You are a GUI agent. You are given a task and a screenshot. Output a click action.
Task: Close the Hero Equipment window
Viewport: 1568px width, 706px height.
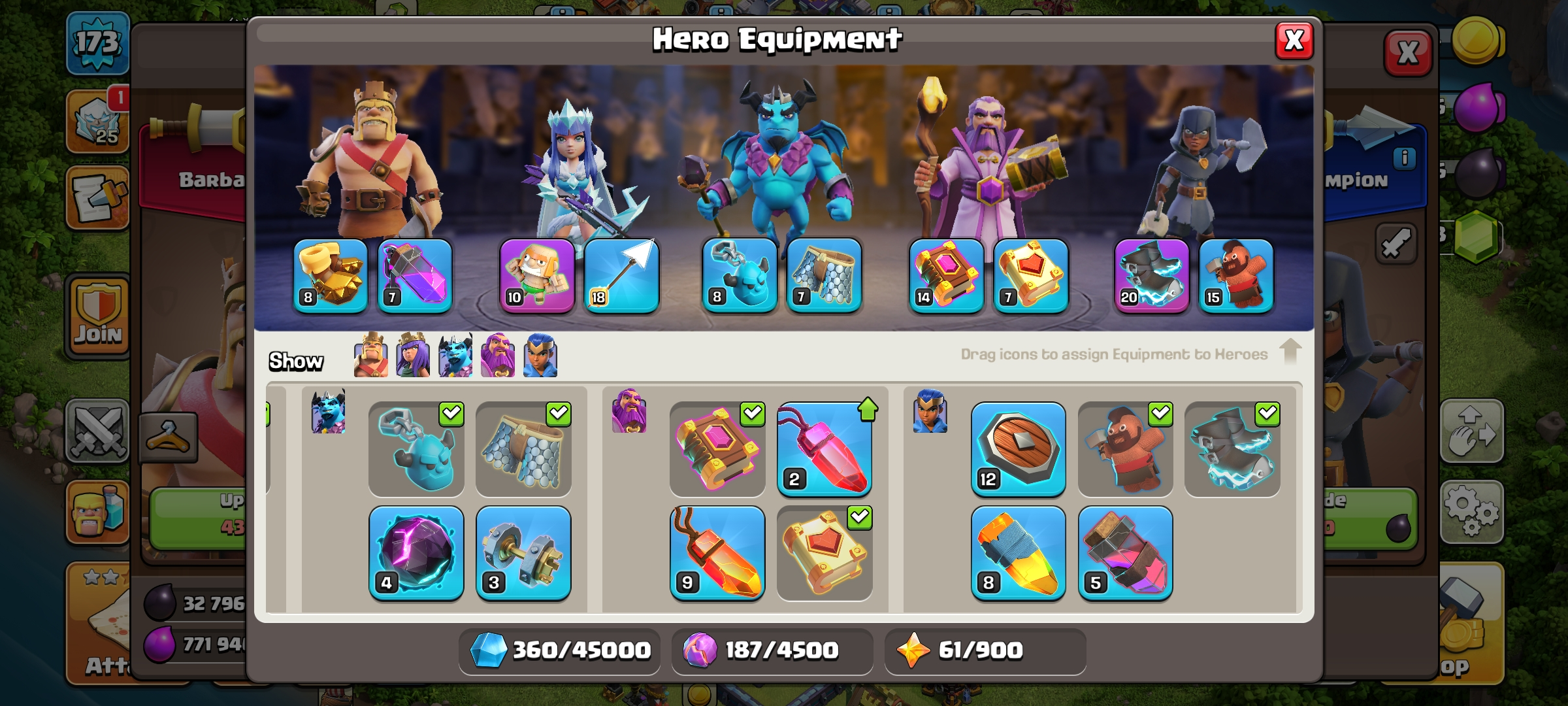[1294, 41]
